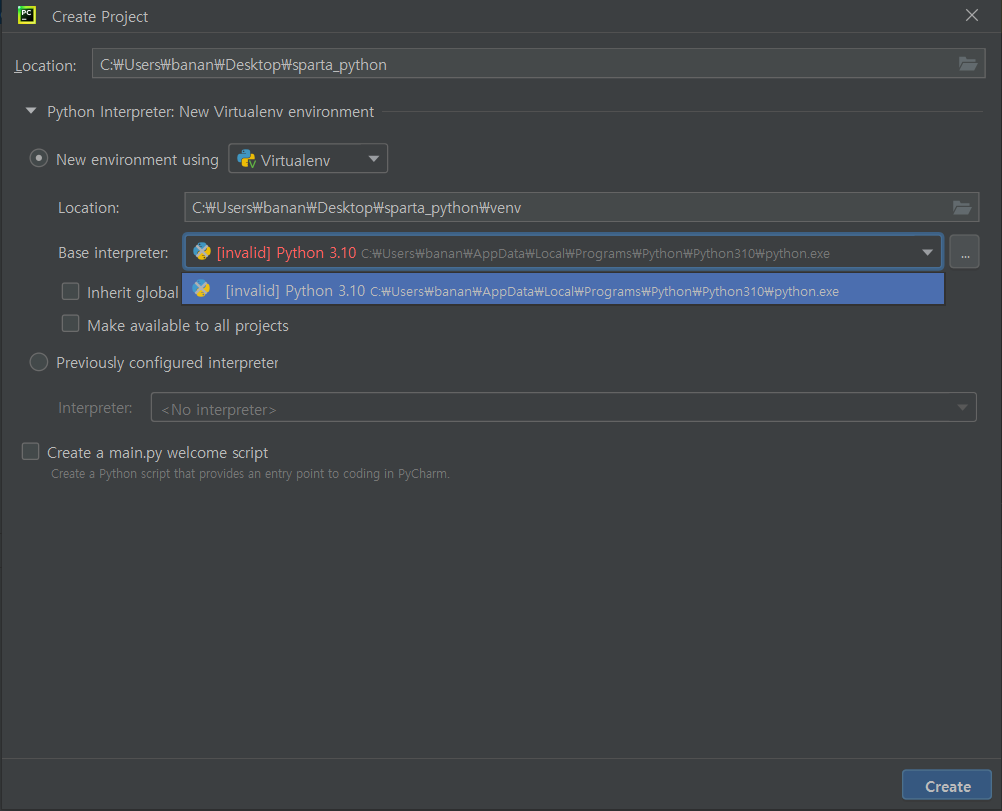
Task: Select Previously configured interpreter radio button
Action: [x=39, y=362]
